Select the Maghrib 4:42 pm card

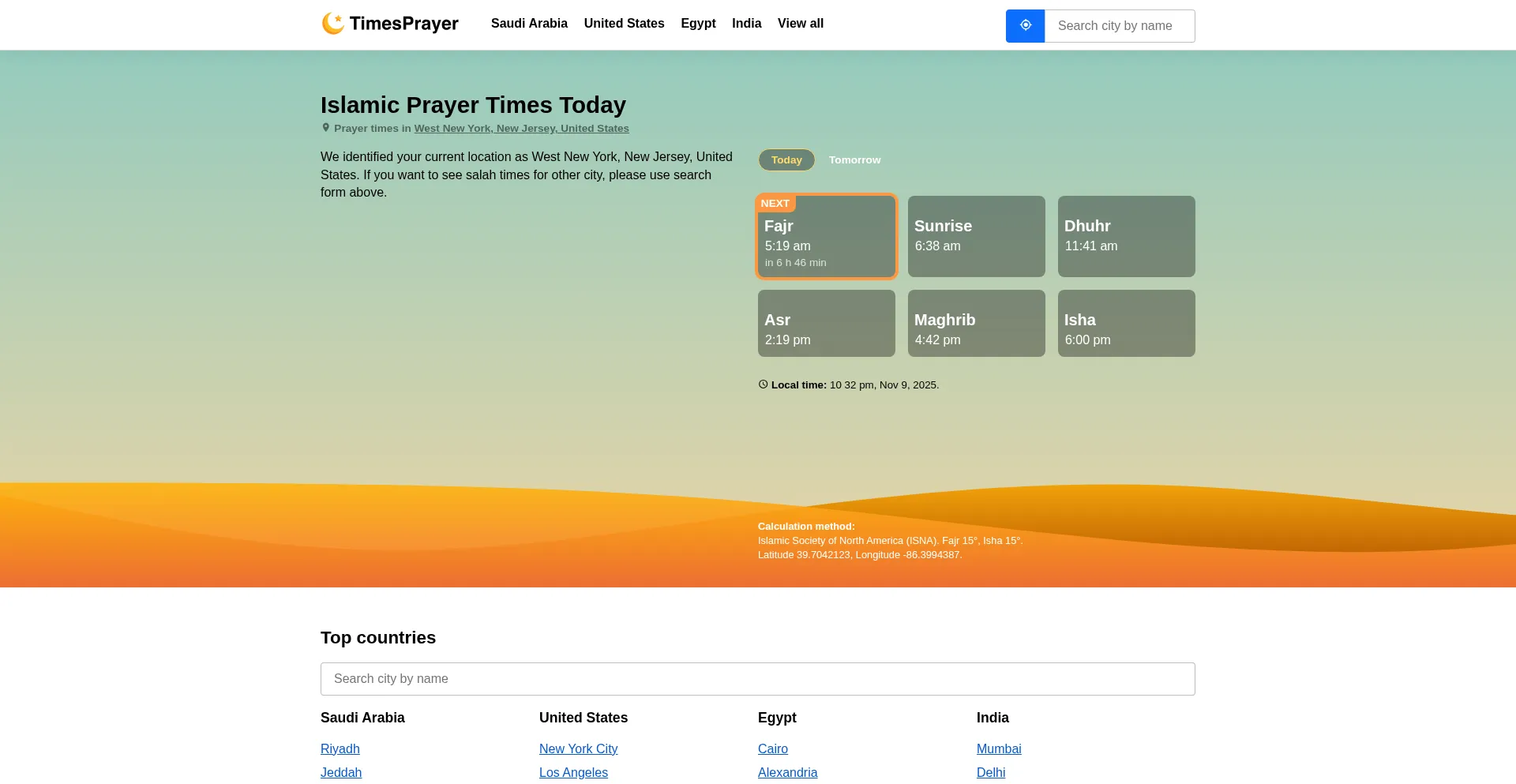(976, 324)
